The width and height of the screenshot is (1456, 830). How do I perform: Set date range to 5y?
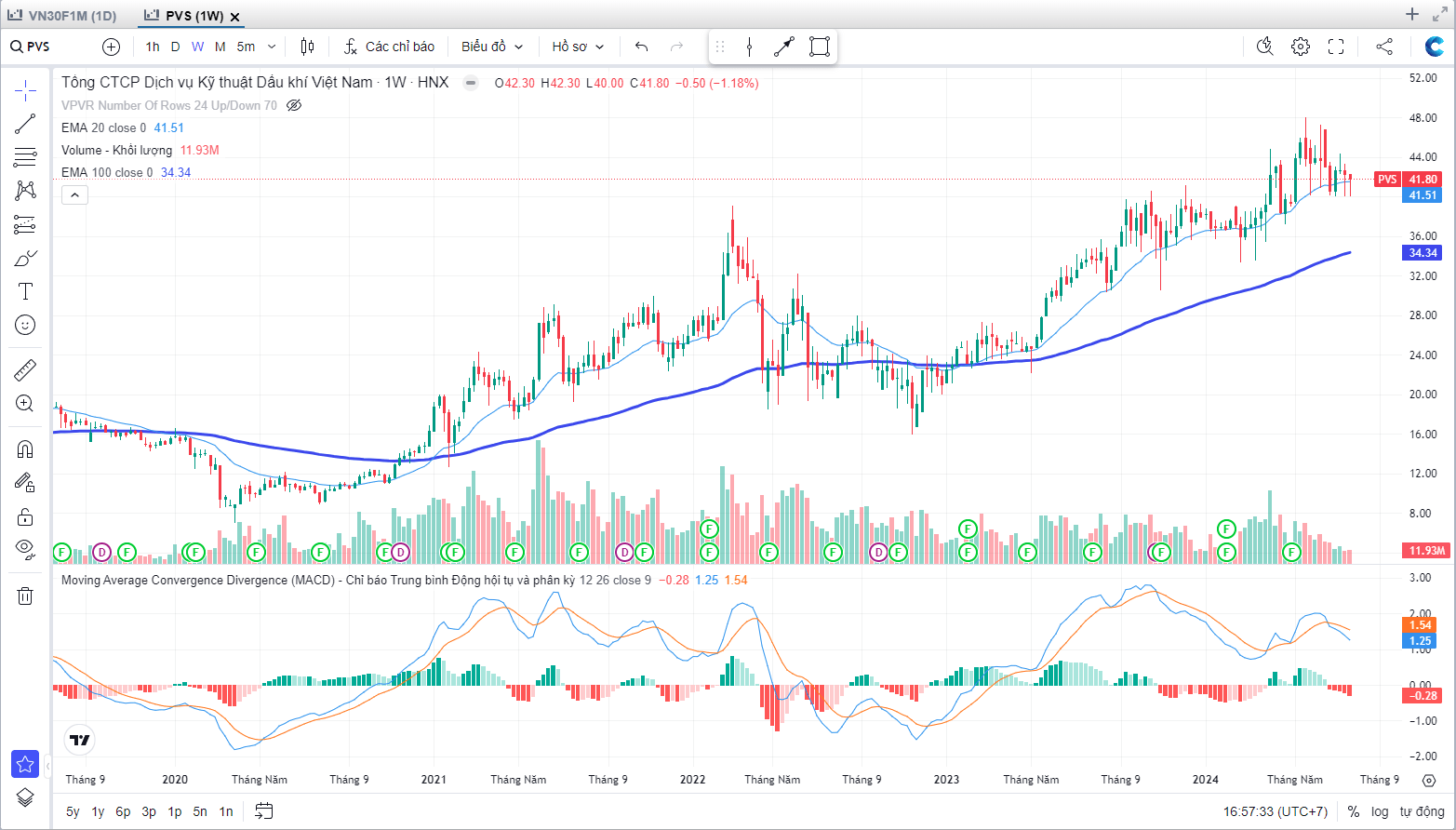point(73,811)
